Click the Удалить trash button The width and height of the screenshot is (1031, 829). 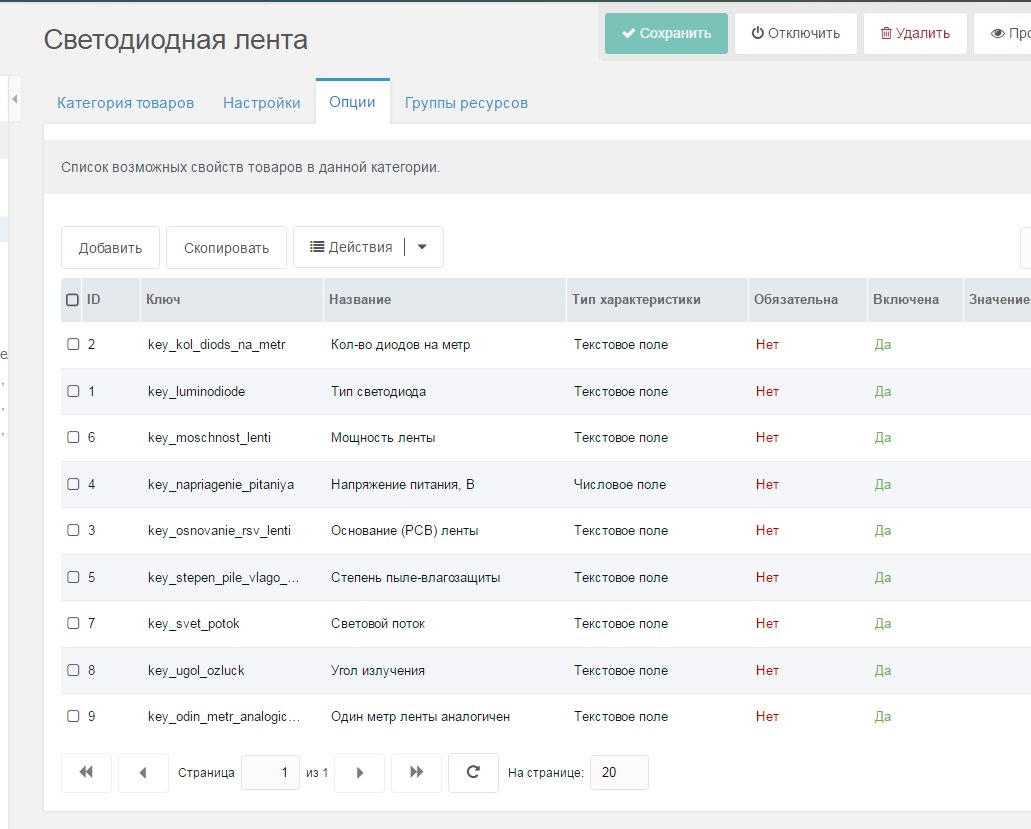point(915,33)
